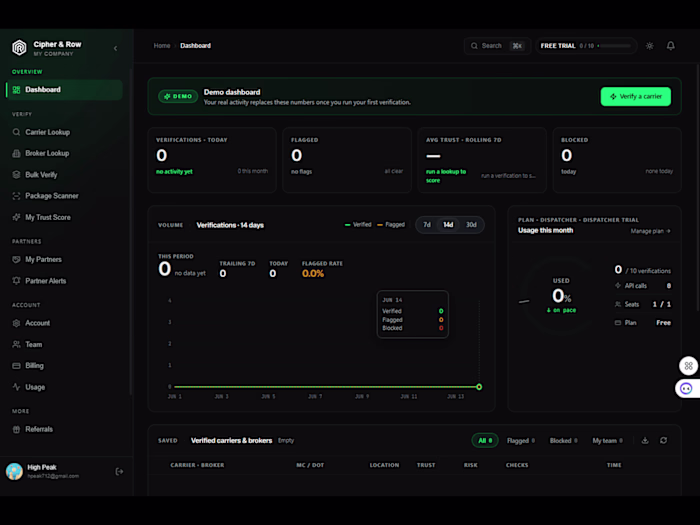Click the Referrals gift icon
The image size is (700, 525).
pos(17,429)
